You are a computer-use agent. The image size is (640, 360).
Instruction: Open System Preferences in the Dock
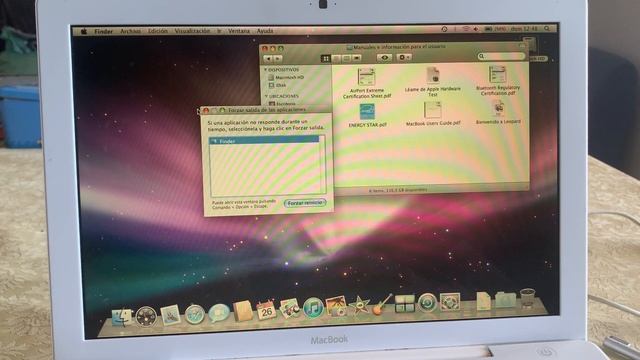coord(450,302)
